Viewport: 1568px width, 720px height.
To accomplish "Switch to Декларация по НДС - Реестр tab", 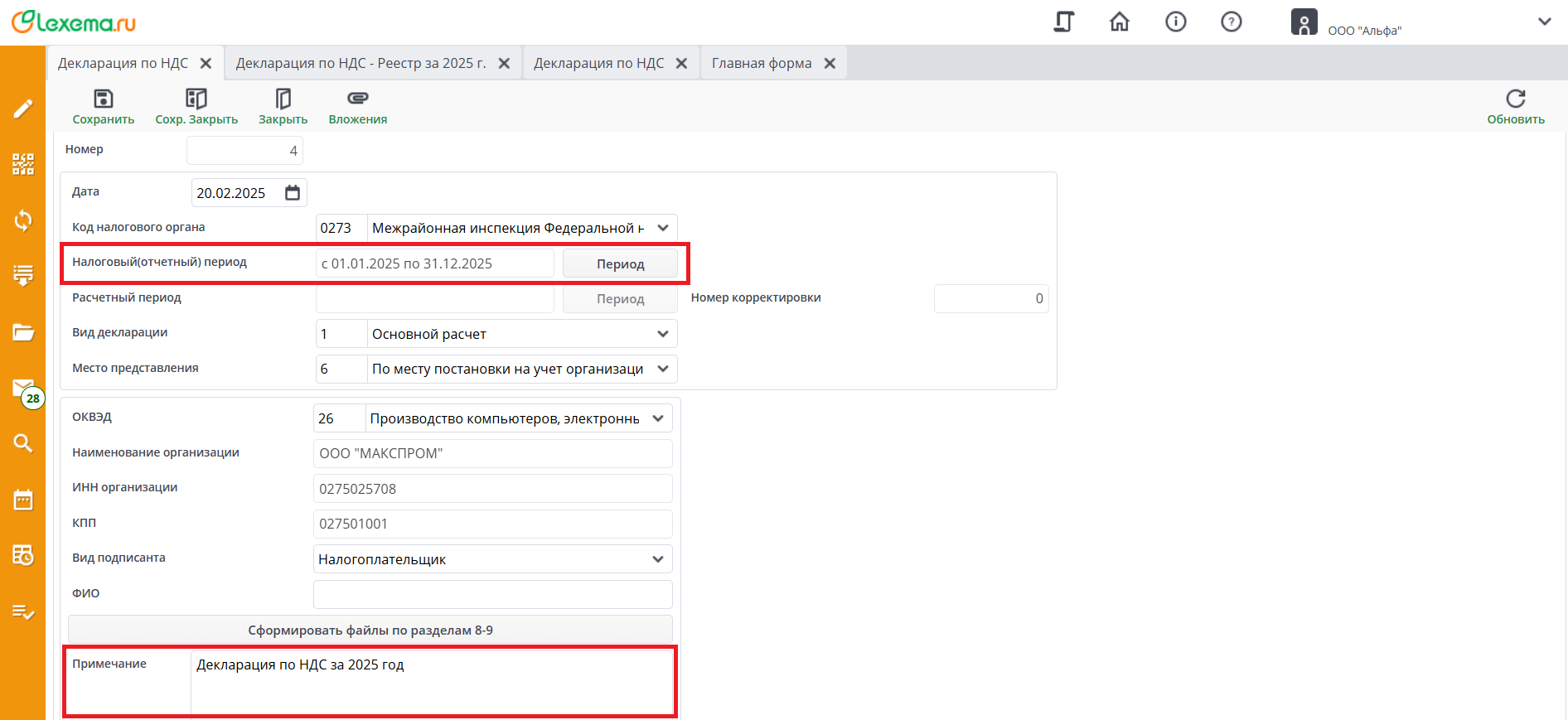I will [x=361, y=64].
